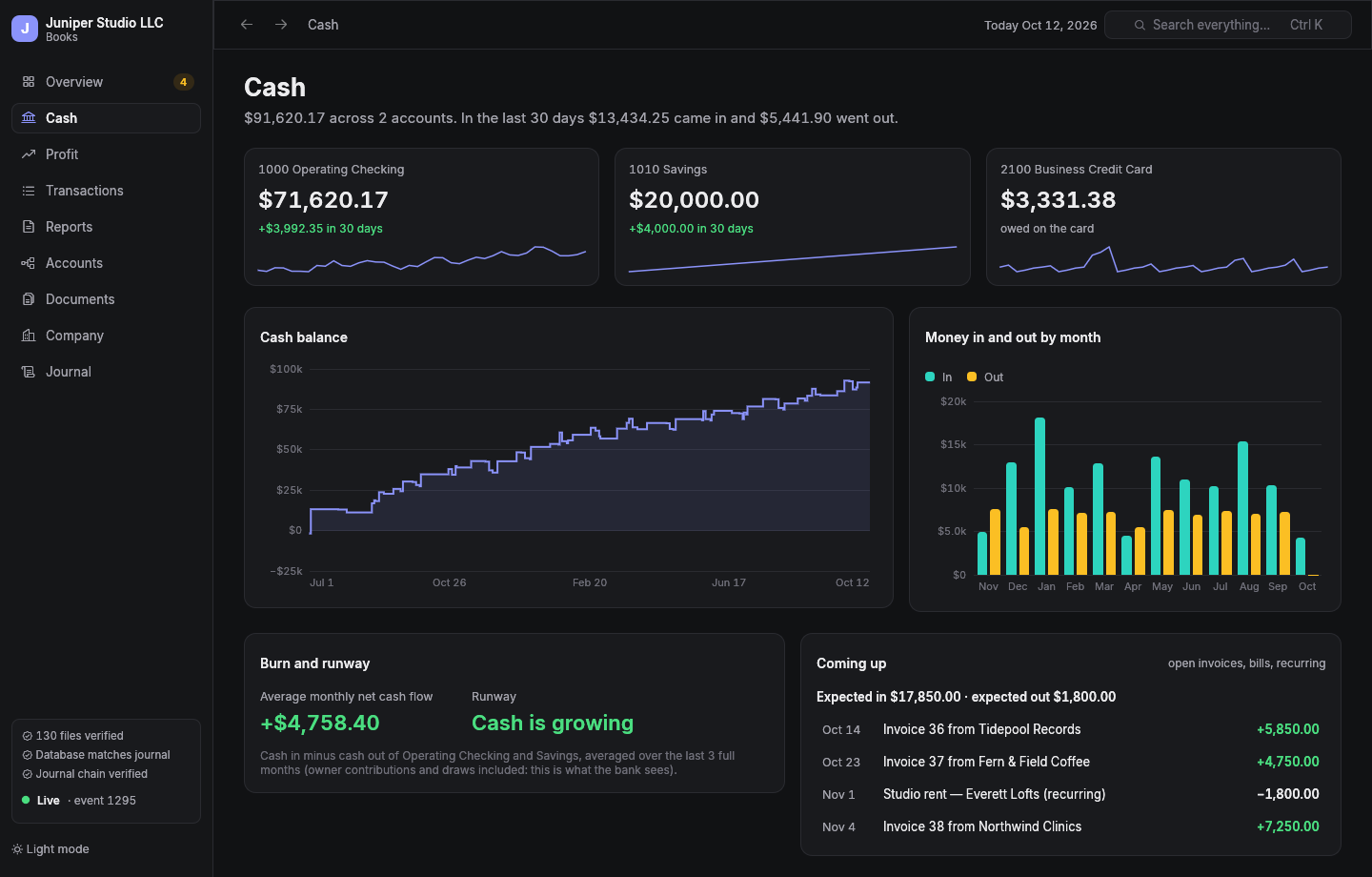Image resolution: width=1372 pixels, height=877 pixels.
Task: Click the Today Oct 12, 2026 date
Action: click(1040, 26)
